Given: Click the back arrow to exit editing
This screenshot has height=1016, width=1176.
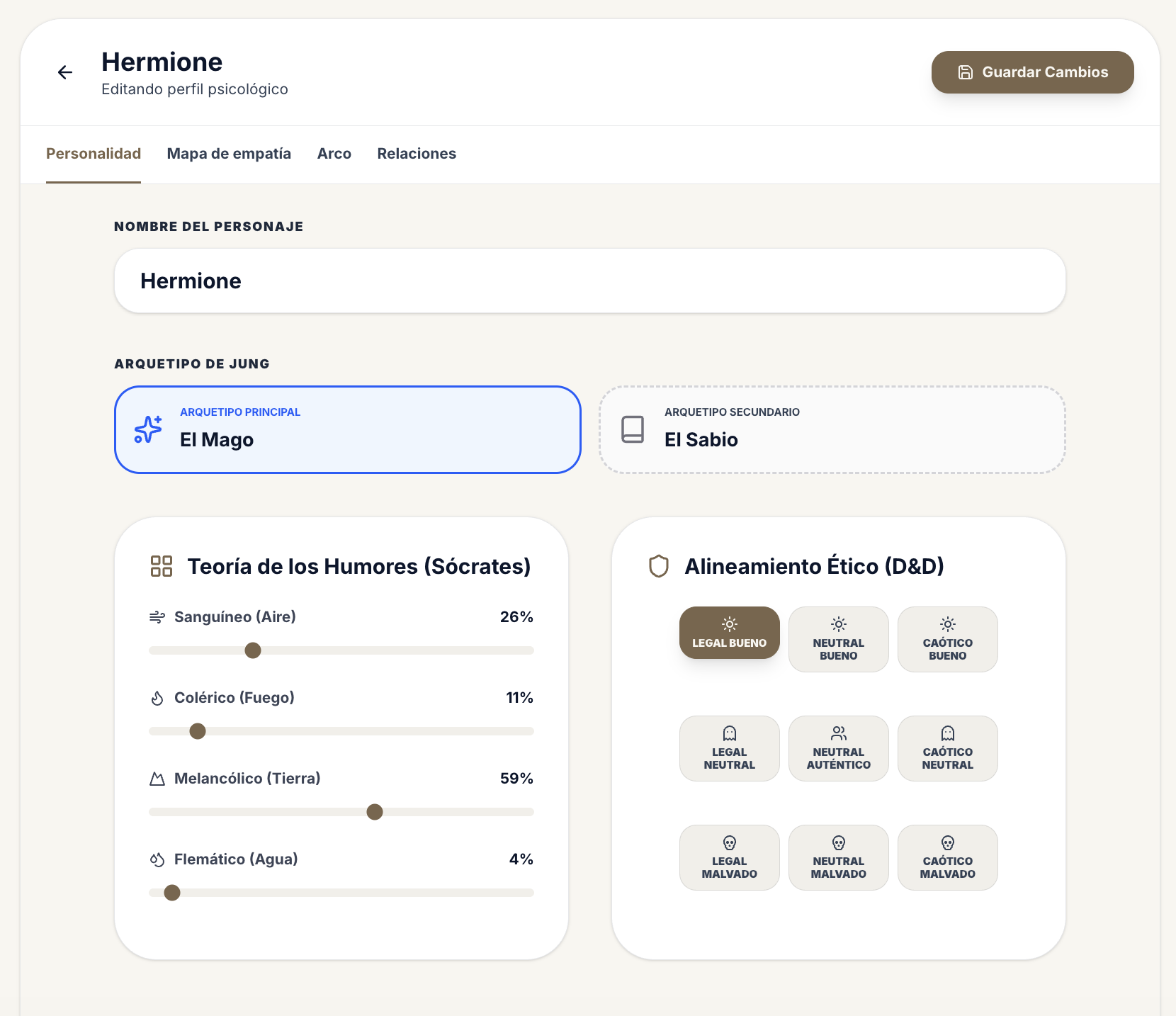Looking at the screenshot, I should pyautogui.click(x=65, y=72).
